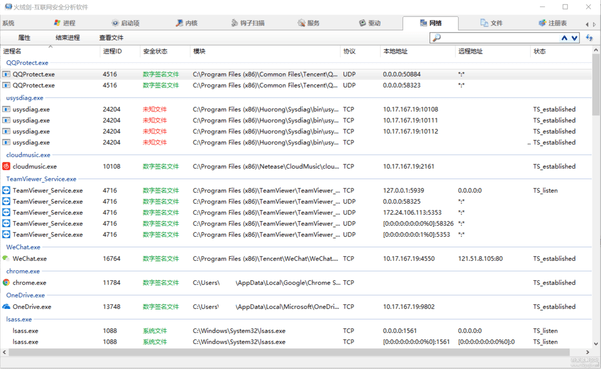Collapse the TeamViewer_Service.exe group header
The image size is (601, 369).
click(x=41, y=179)
